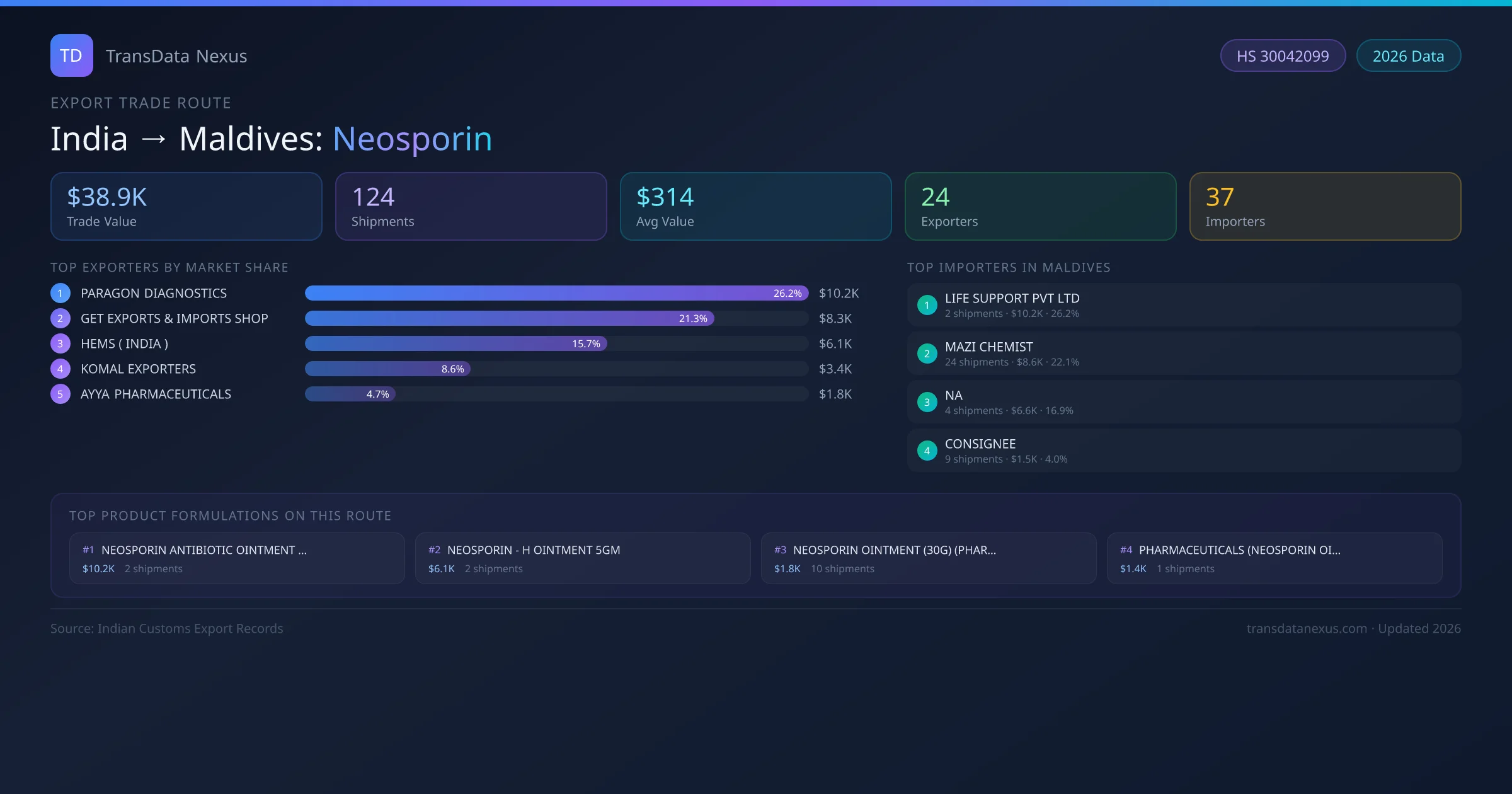The image size is (1512, 794).
Task: Open the 37 Importers stat card
Action: [x=1324, y=206]
